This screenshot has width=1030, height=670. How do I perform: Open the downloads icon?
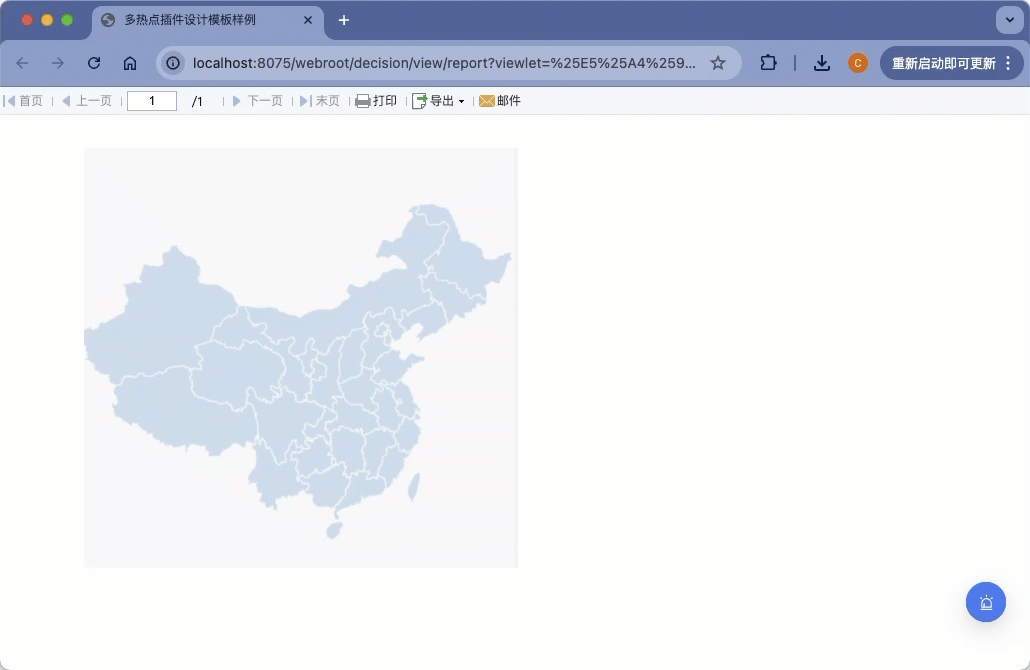[821, 63]
